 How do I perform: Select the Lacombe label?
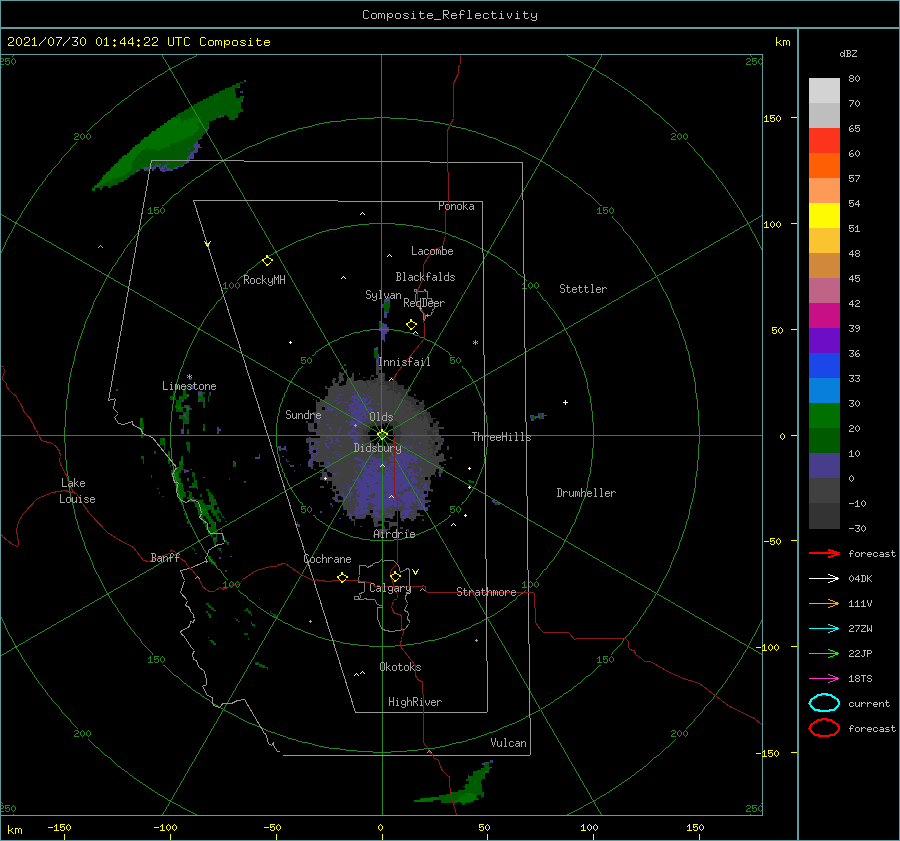432,251
